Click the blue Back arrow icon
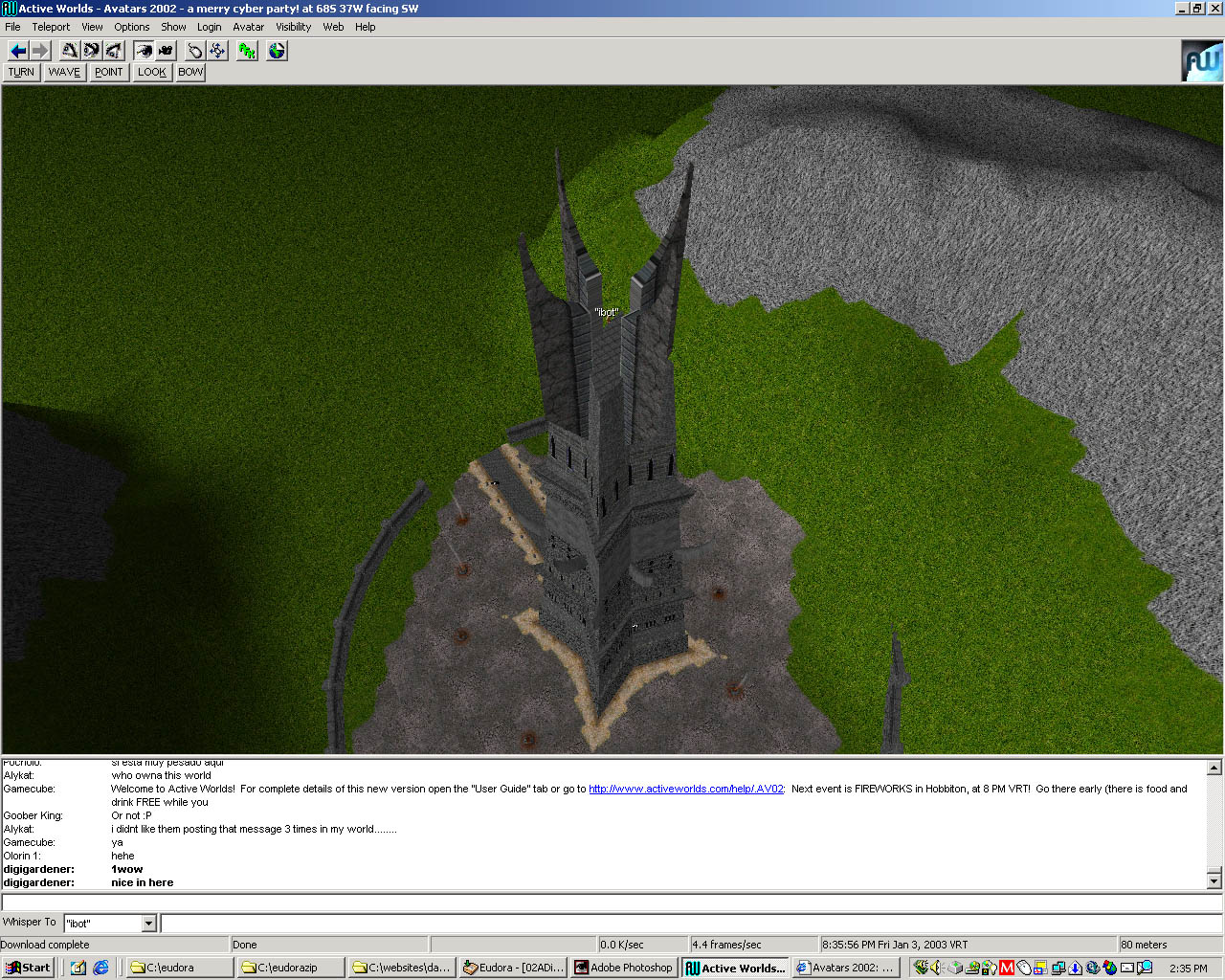1225x980 pixels. (x=18, y=51)
